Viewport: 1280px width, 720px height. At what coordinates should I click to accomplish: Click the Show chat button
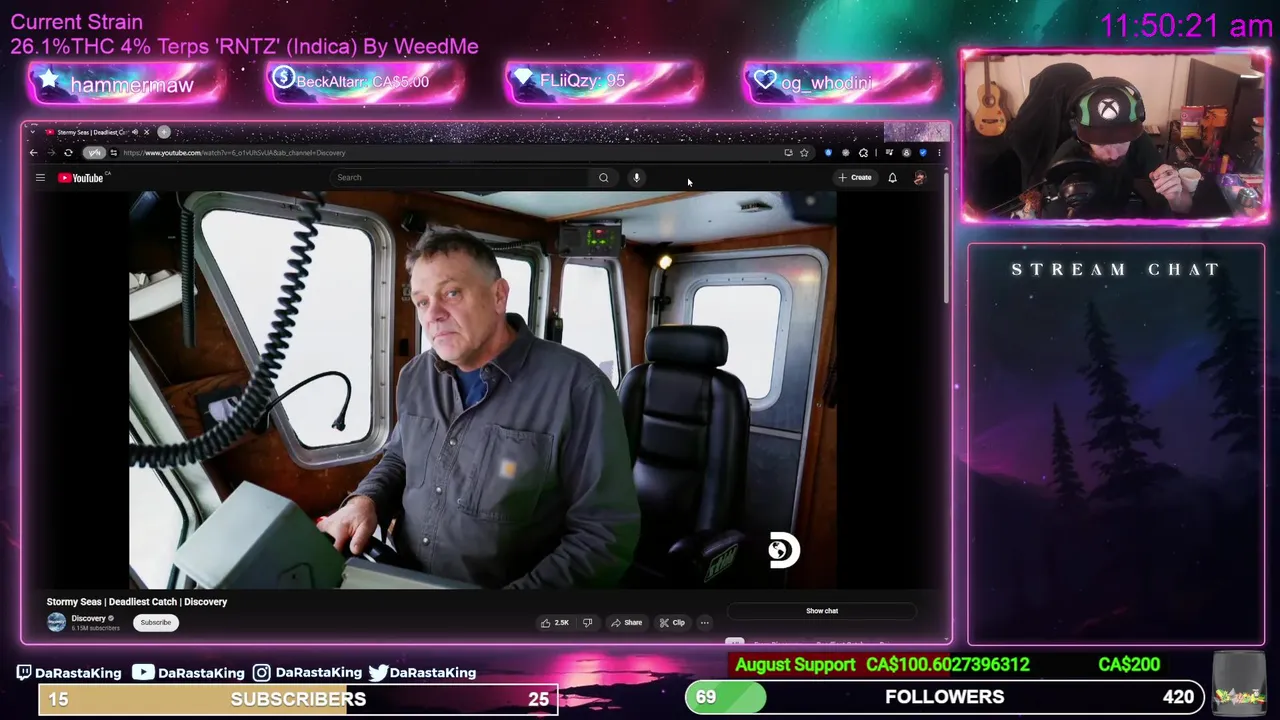(822, 611)
